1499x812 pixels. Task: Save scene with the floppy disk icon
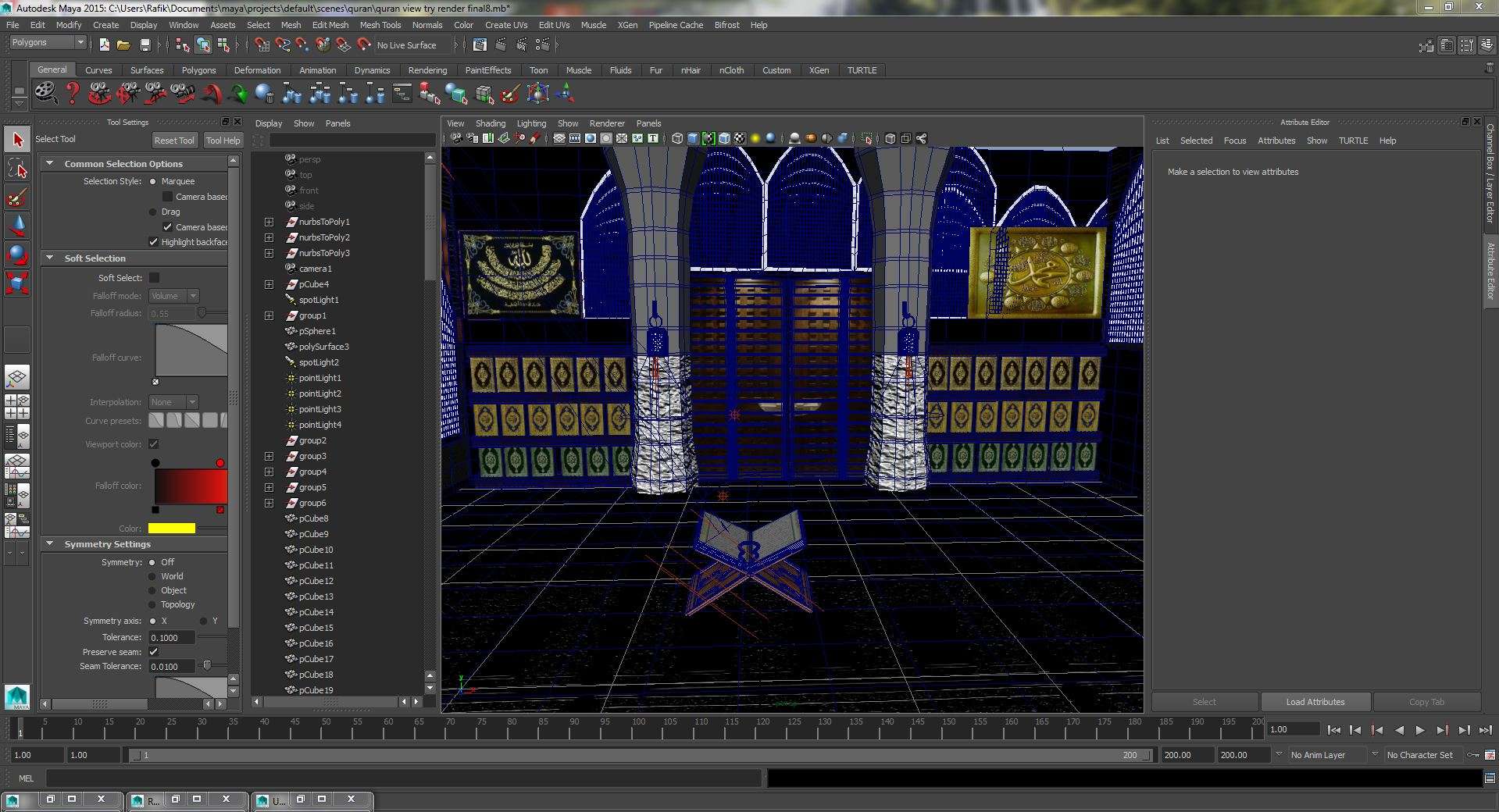(x=145, y=45)
